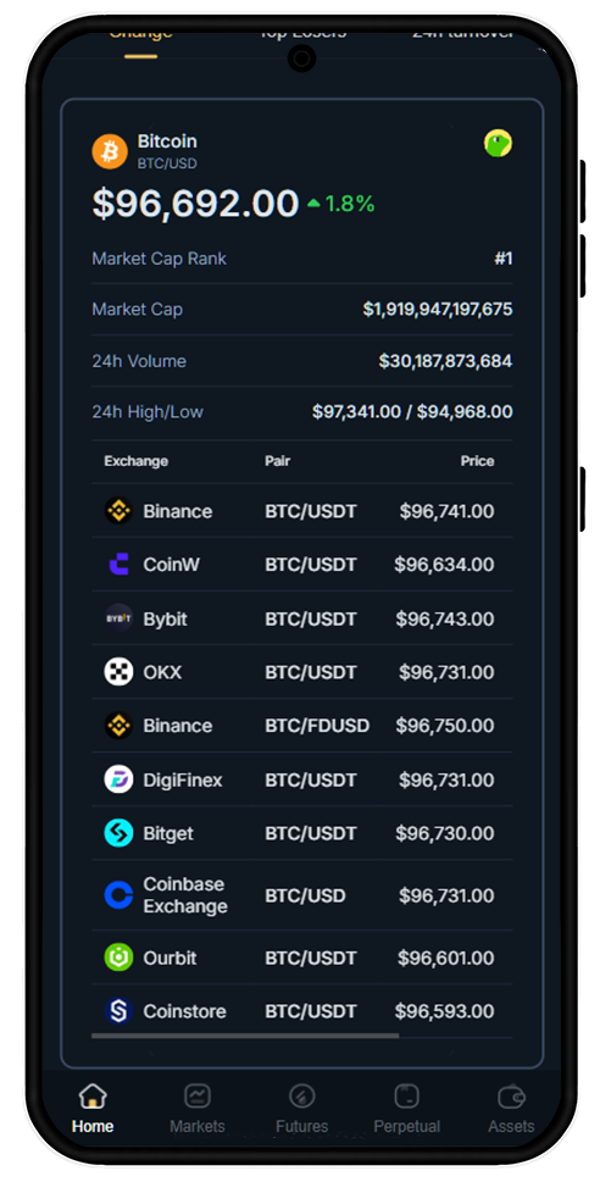Tap the Bitget exchange logo
600x1182 pixels.
pyautogui.click(x=119, y=833)
